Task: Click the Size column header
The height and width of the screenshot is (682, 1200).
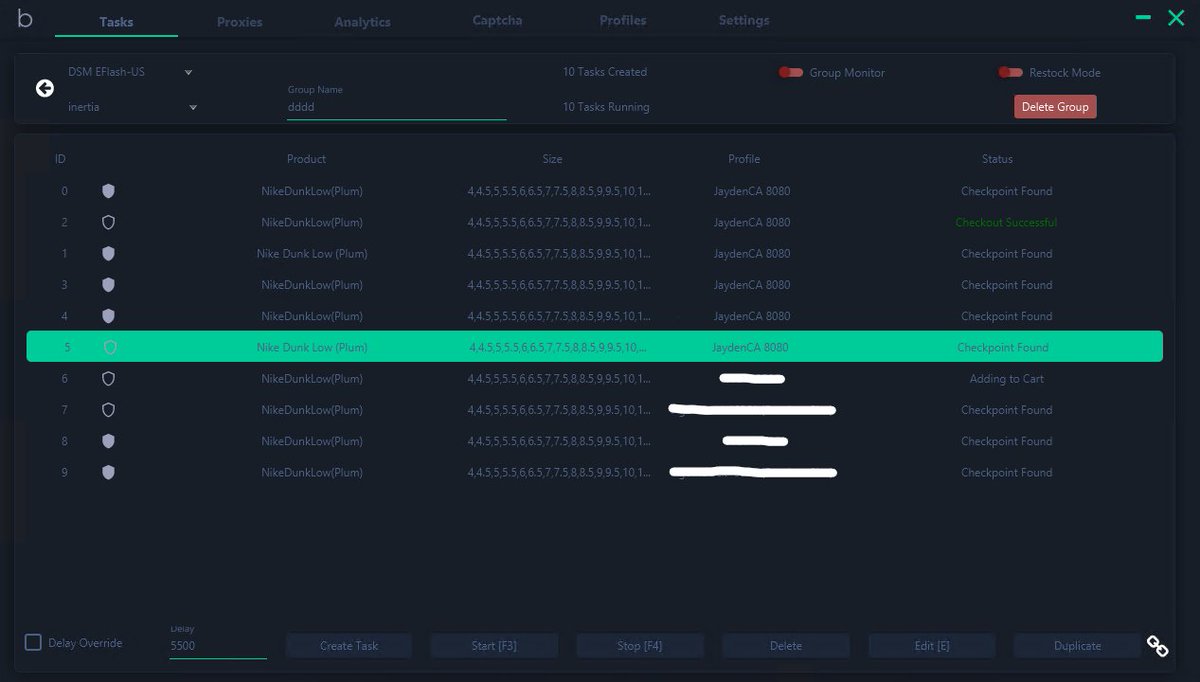Action: [x=552, y=159]
